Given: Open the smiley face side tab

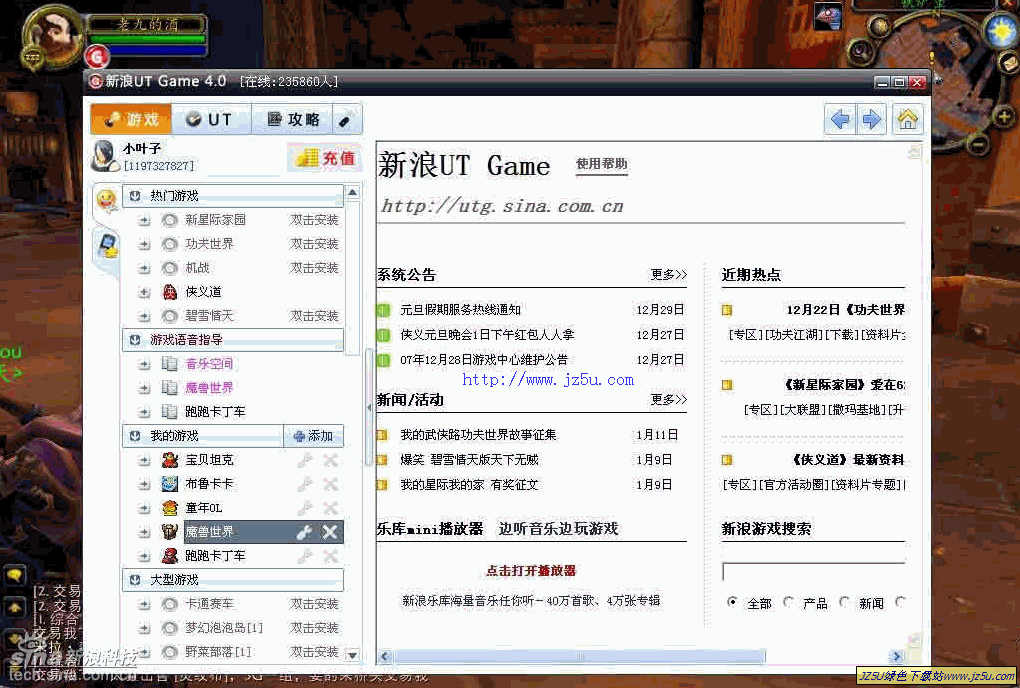Looking at the screenshot, I should [106, 199].
